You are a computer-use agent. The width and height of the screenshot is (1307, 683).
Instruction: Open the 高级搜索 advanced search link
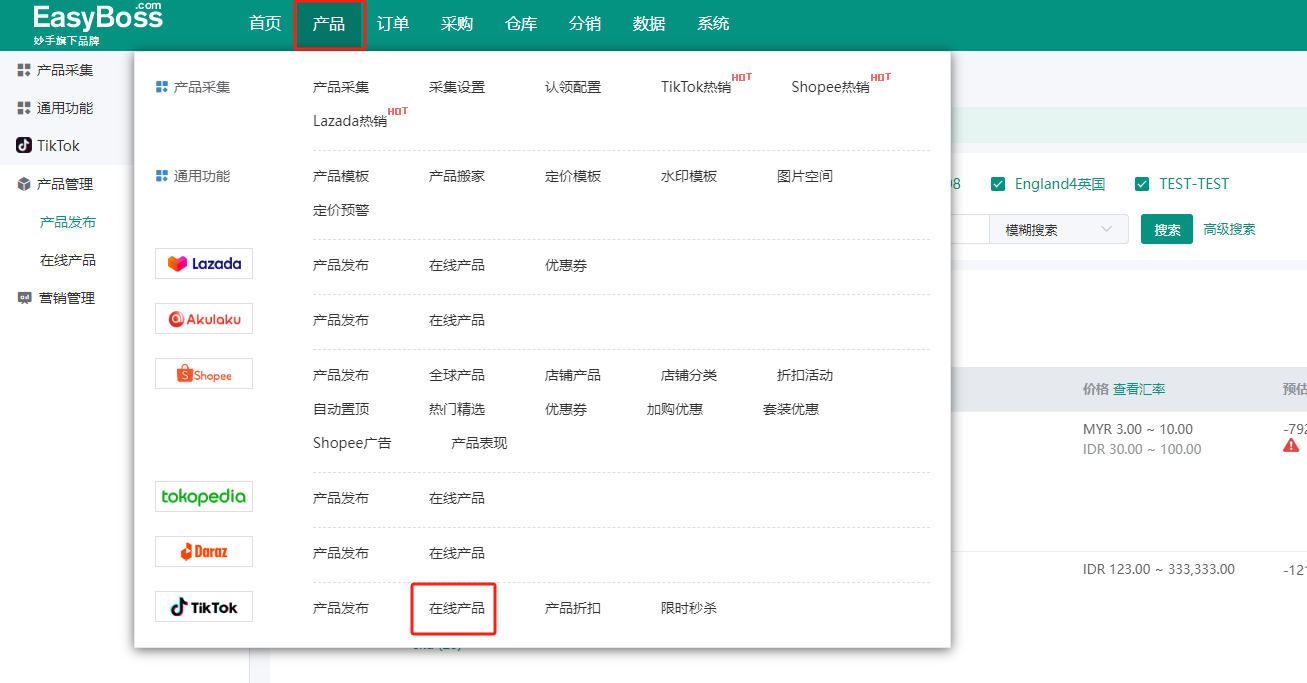tap(1229, 229)
